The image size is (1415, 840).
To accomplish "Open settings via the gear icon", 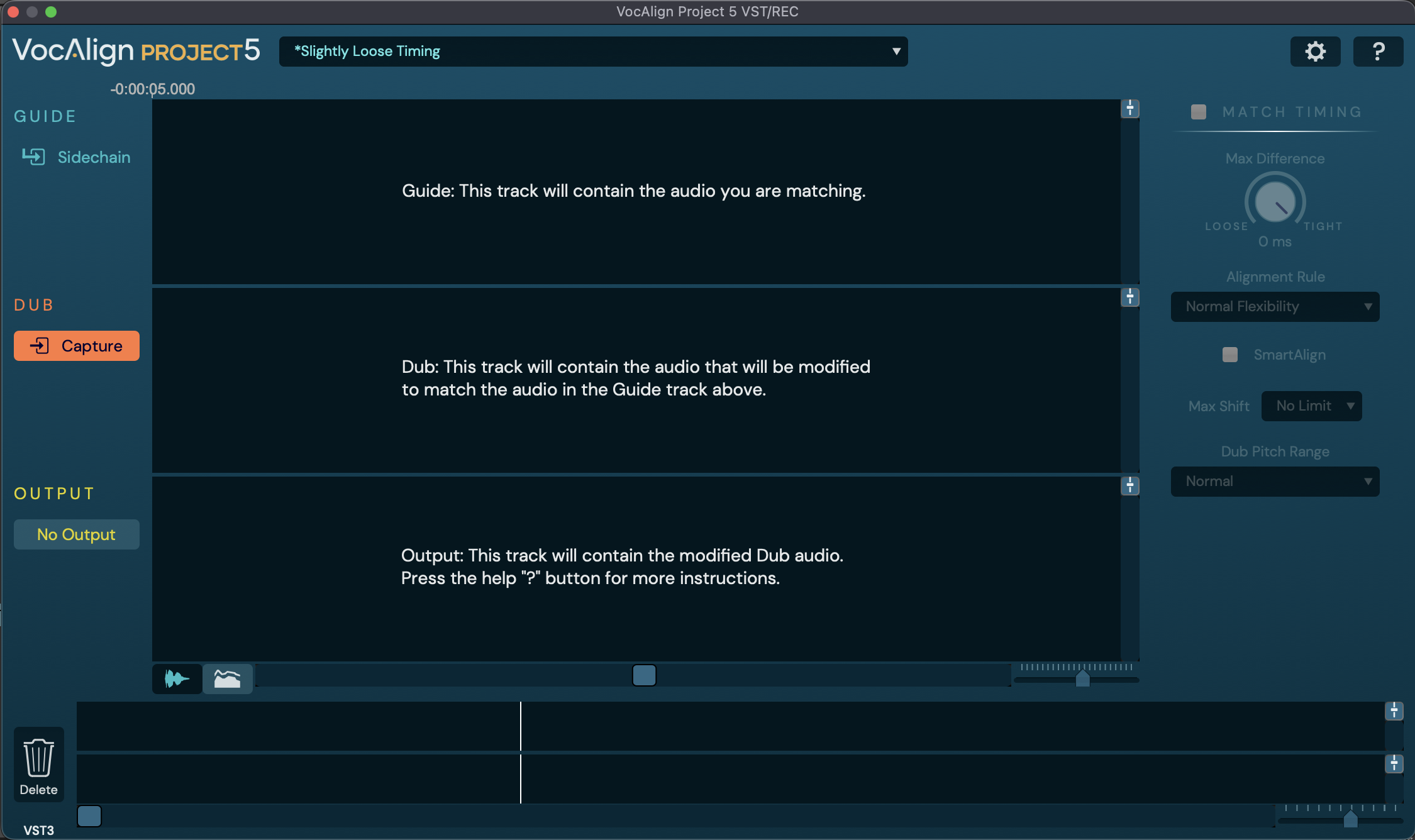I will pyautogui.click(x=1315, y=52).
